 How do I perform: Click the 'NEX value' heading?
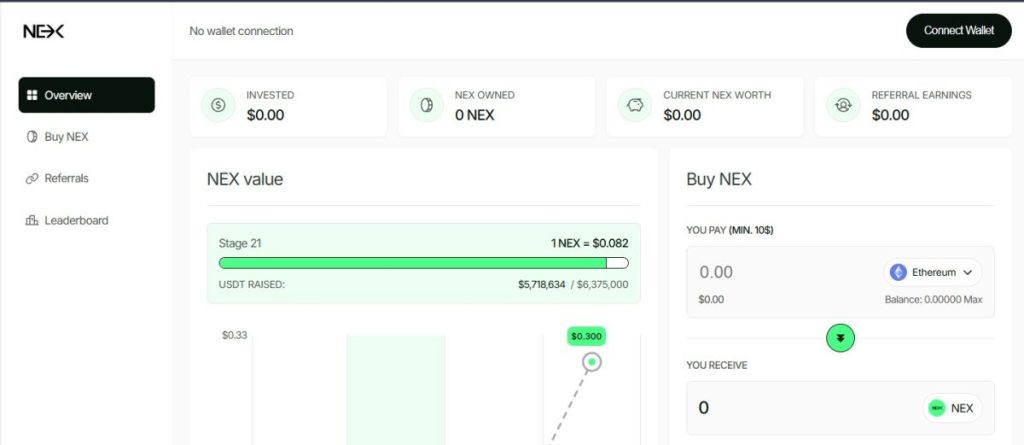[245, 180]
